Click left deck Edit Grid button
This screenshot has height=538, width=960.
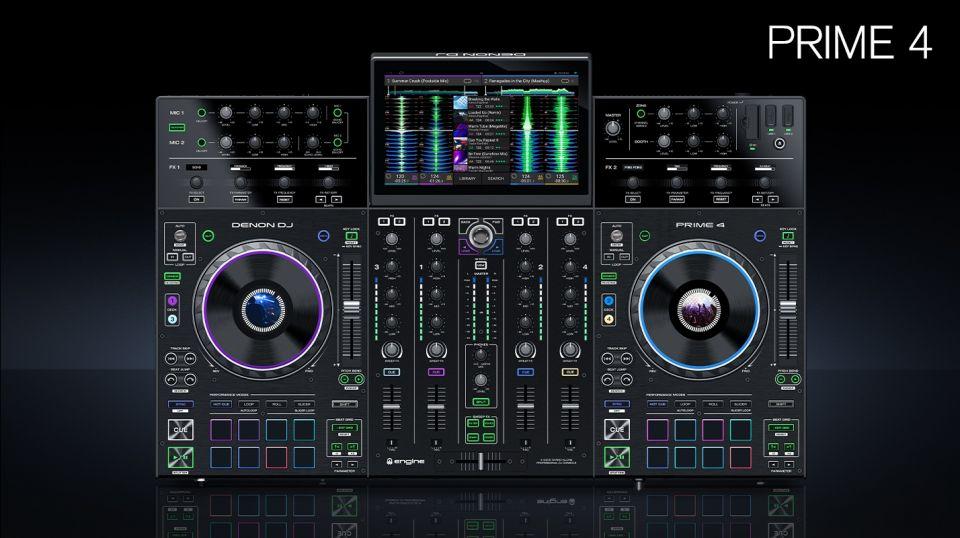point(345,428)
